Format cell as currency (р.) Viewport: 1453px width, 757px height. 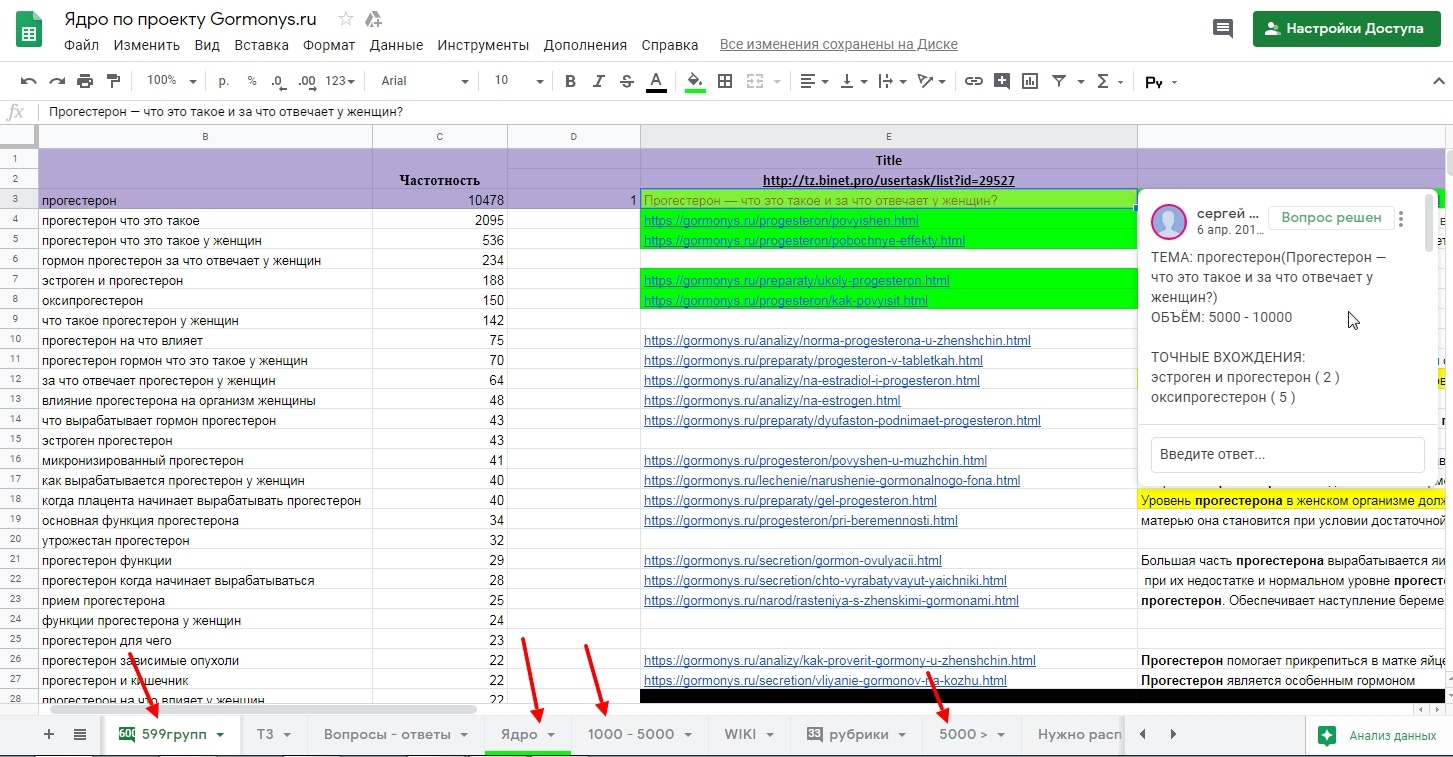coord(223,81)
